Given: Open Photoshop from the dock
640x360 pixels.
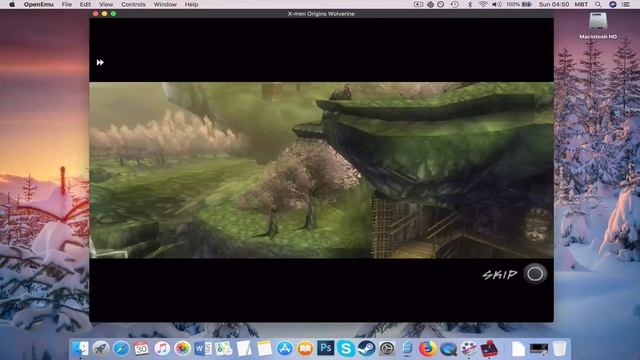Looking at the screenshot, I should click(325, 348).
